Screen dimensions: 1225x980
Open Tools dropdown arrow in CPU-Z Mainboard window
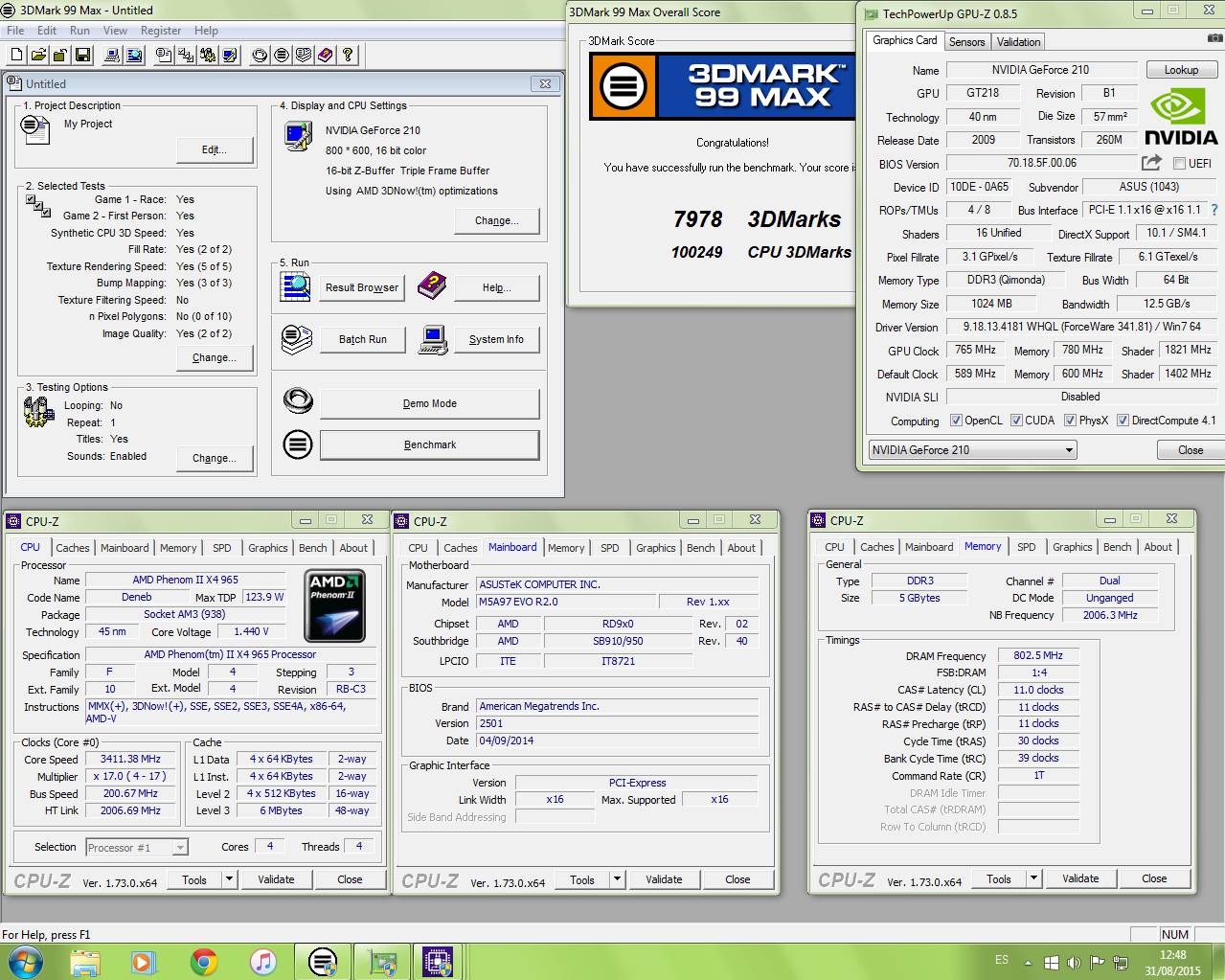[x=617, y=879]
